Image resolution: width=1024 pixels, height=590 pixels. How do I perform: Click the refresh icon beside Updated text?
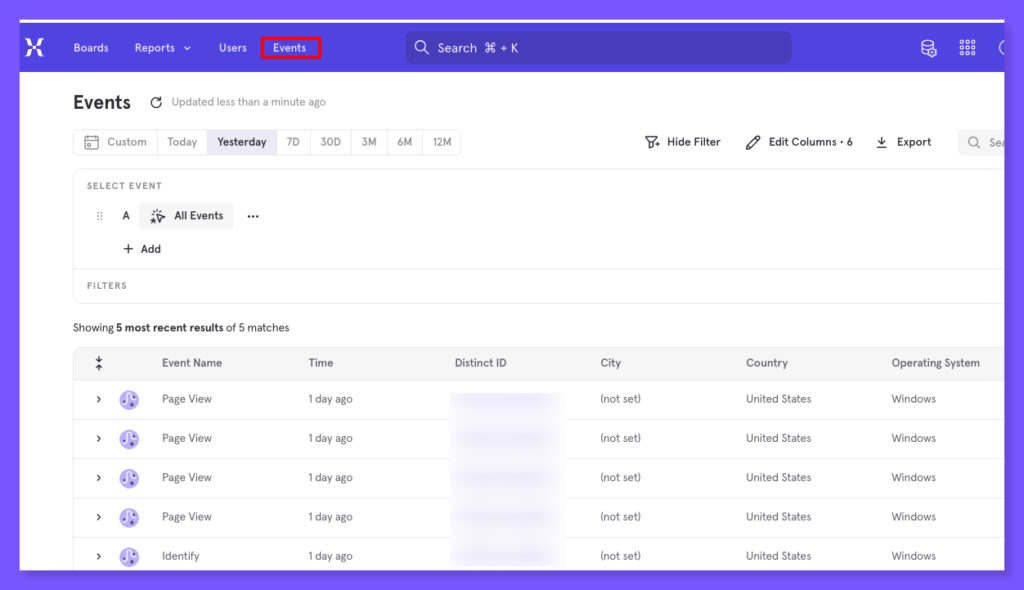[x=156, y=102]
